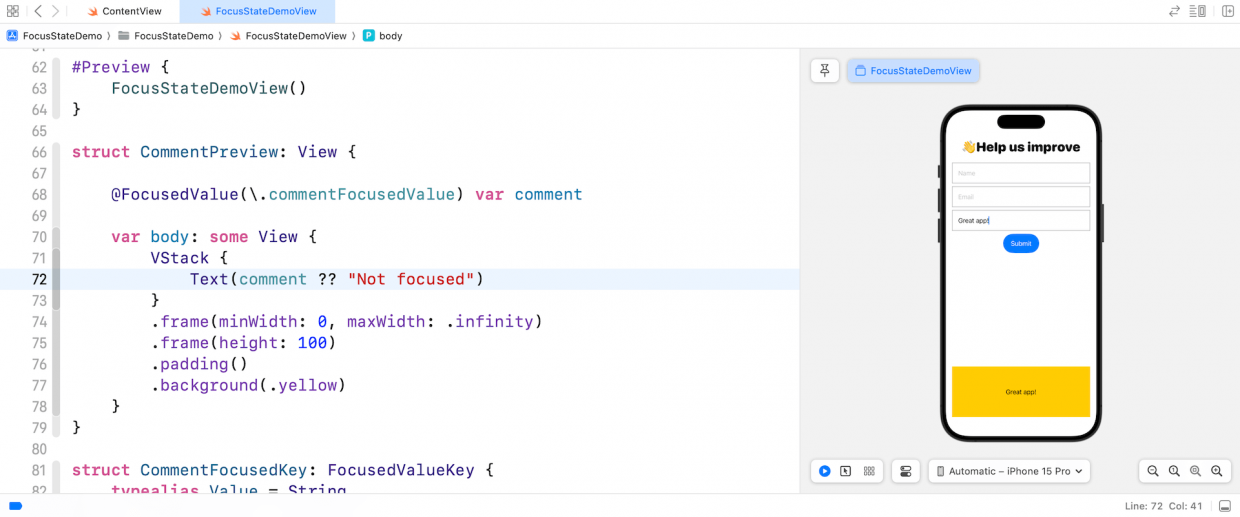1240x517 pixels.
Task: Click the review changes arrows icon
Action: pyautogui.click(x=1174, y=11)
